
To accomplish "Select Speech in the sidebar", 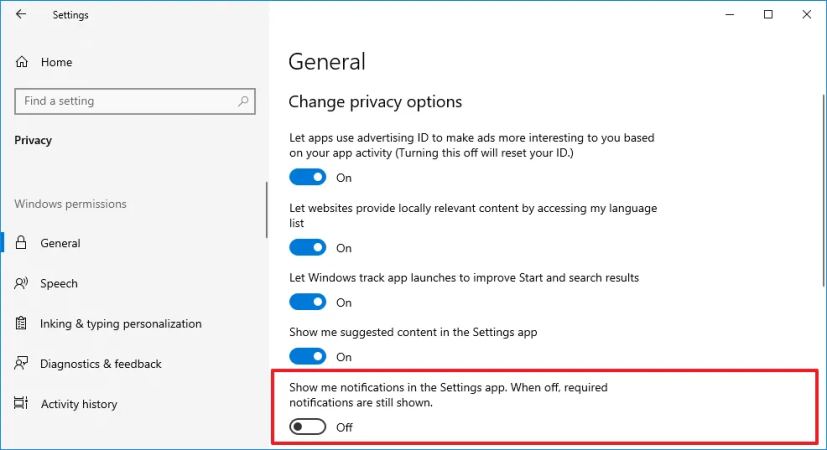I will coord(59,283).
